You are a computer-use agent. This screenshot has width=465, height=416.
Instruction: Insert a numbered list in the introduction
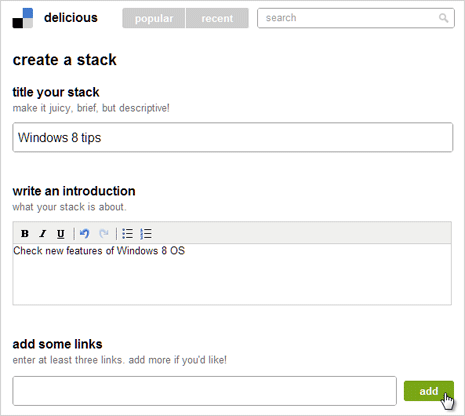tap(146, 234)
